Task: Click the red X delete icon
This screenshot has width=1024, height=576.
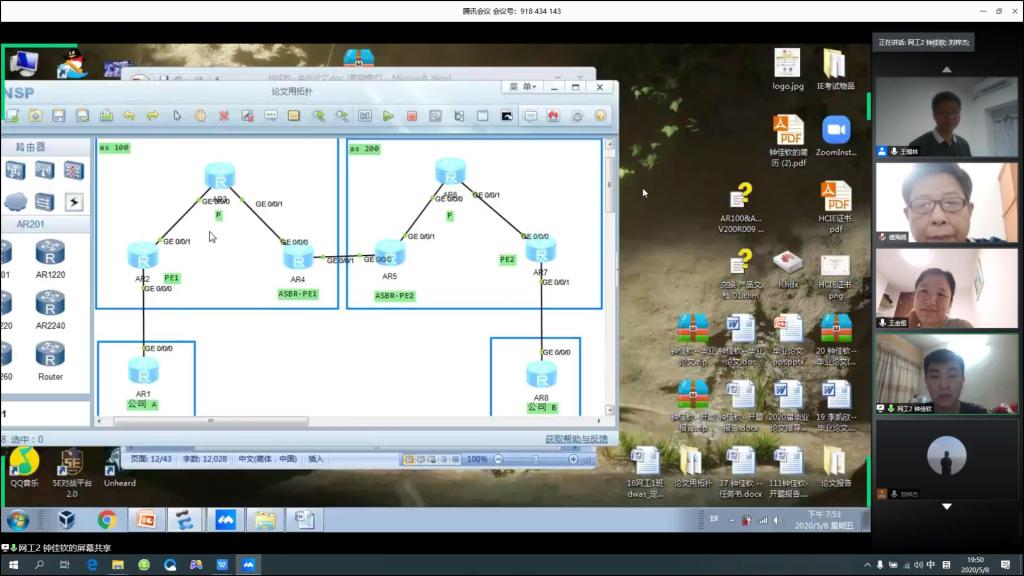Action: (224, 116)
